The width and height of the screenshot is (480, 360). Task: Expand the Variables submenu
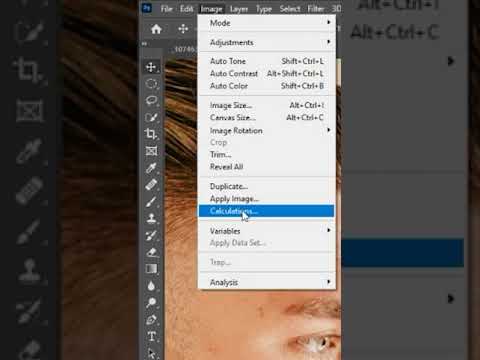tap(267, 231)
